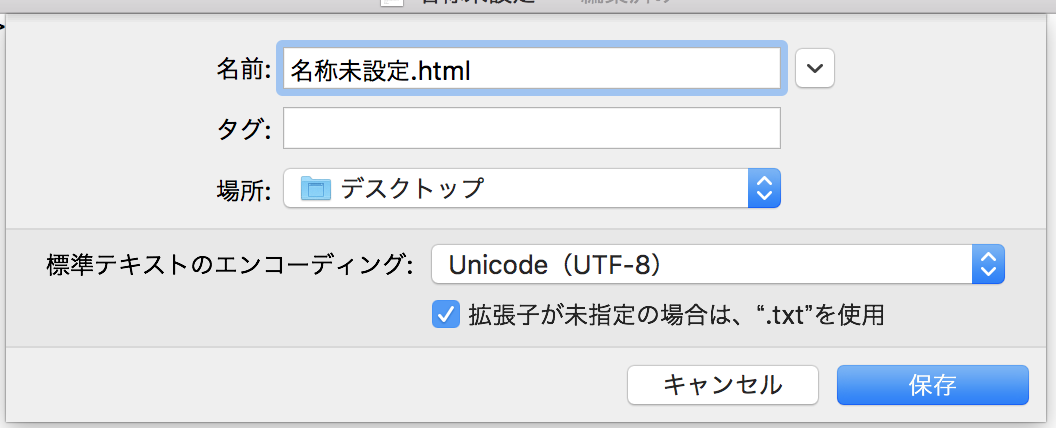Click into the 名前 filename field
Viewport: 1056px width, 428px height.
[620, 70]
